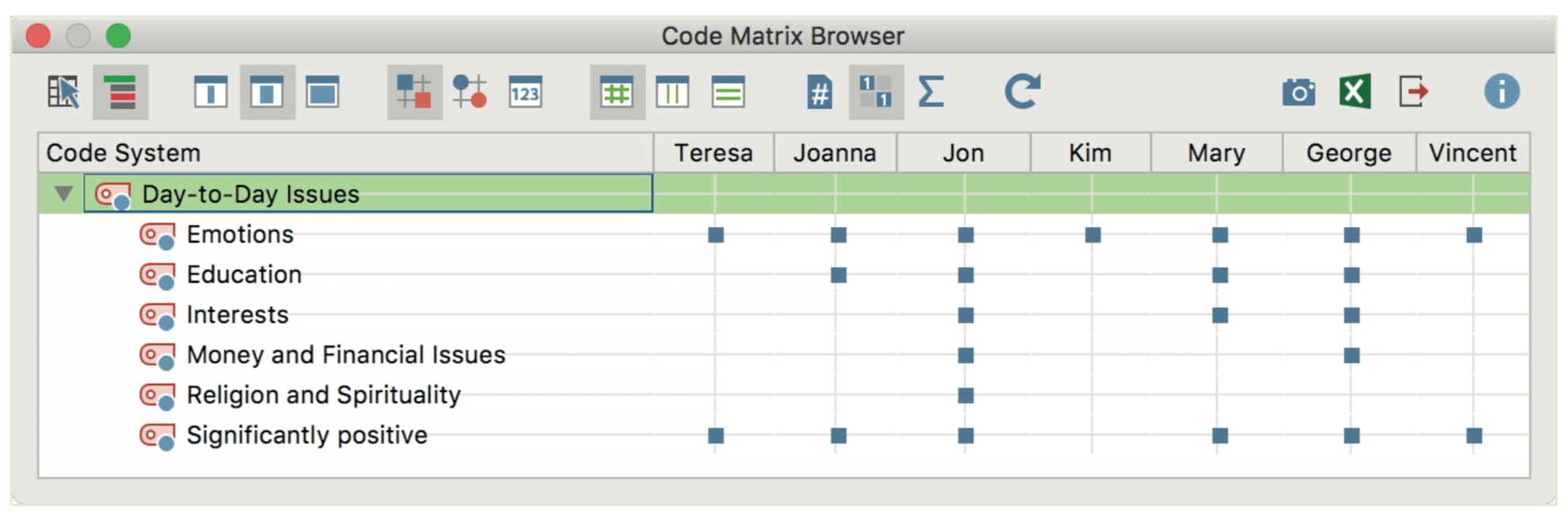
Task: Click the Code System column header
Action: (346, 153)
